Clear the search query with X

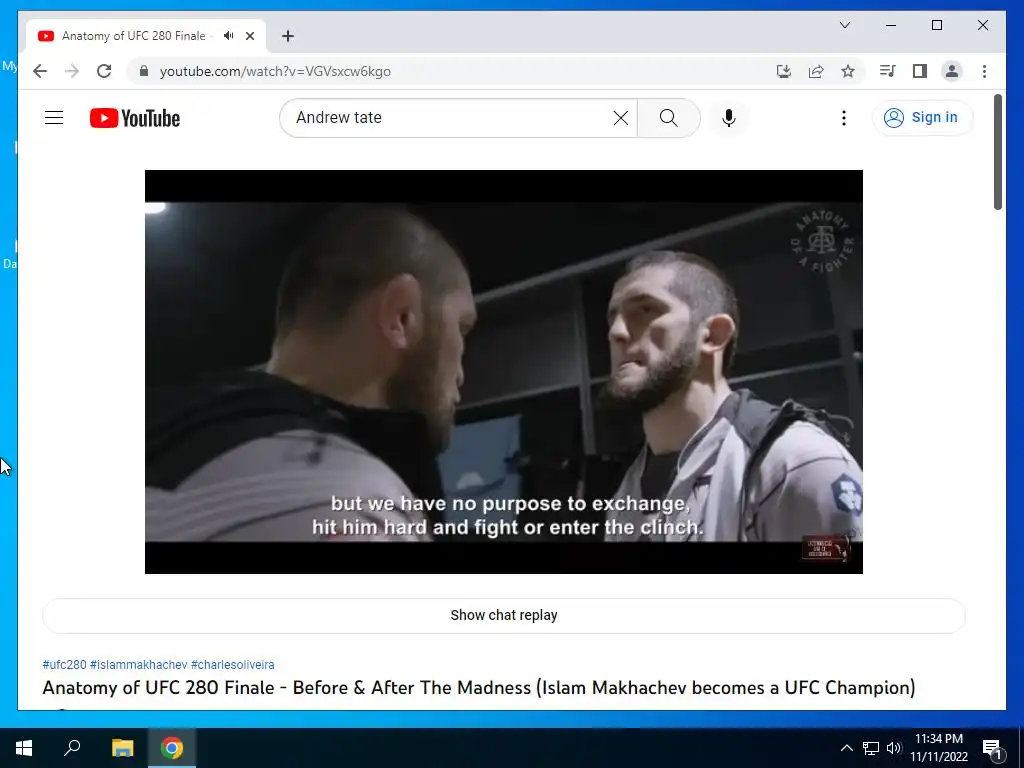(620, 118)
